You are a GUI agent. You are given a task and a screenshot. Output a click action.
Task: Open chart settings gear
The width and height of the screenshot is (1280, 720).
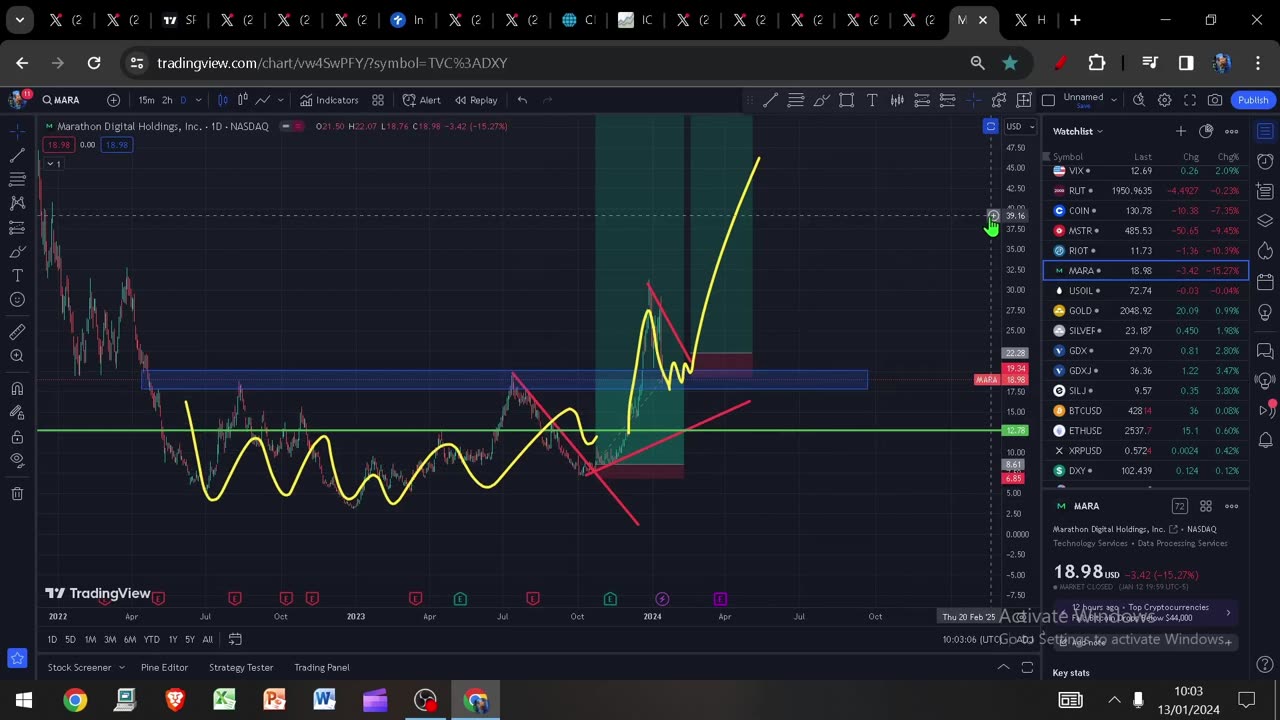(x=1164, y=100)
